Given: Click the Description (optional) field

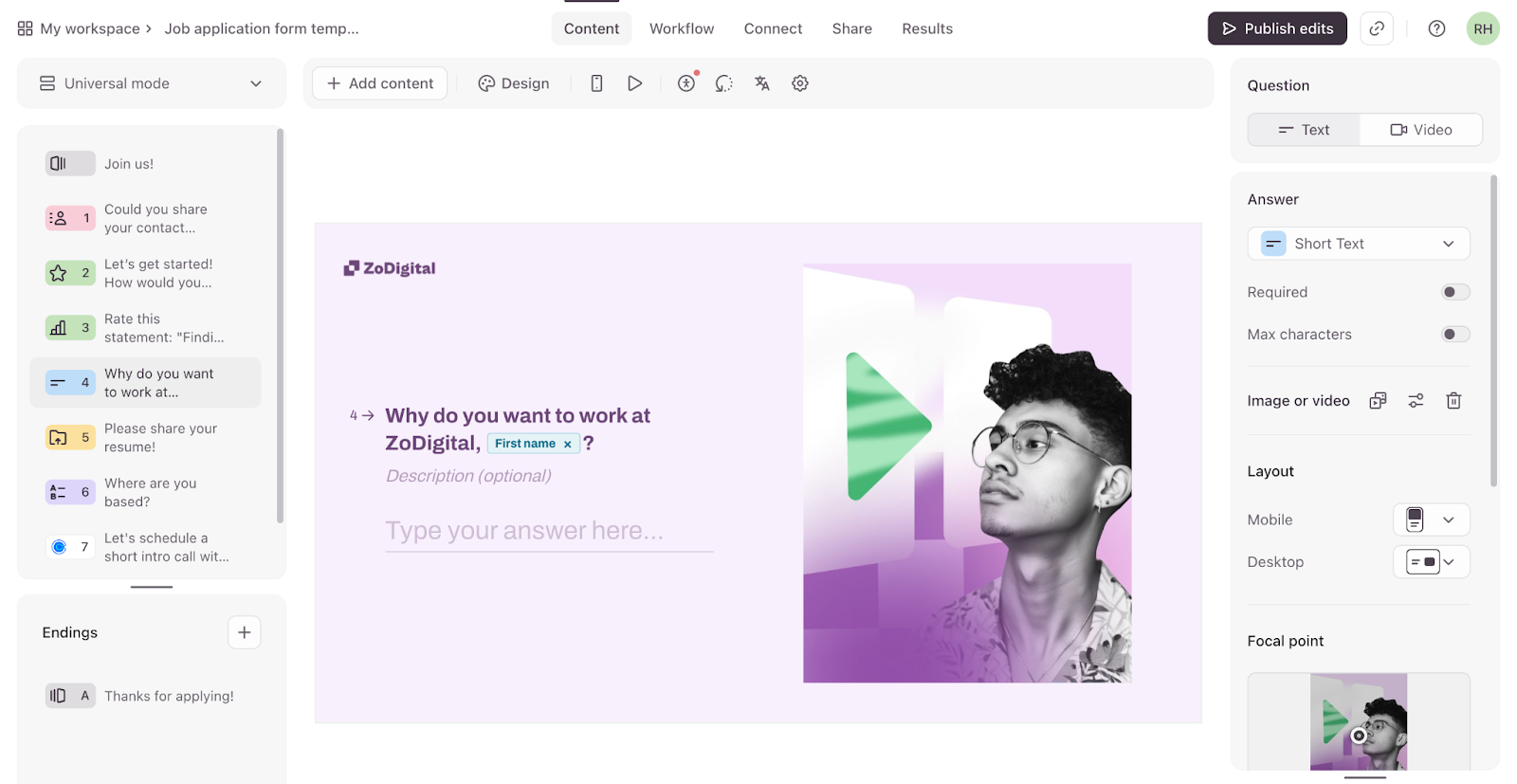Looking at the screenshot, I should tap(468, 476).
